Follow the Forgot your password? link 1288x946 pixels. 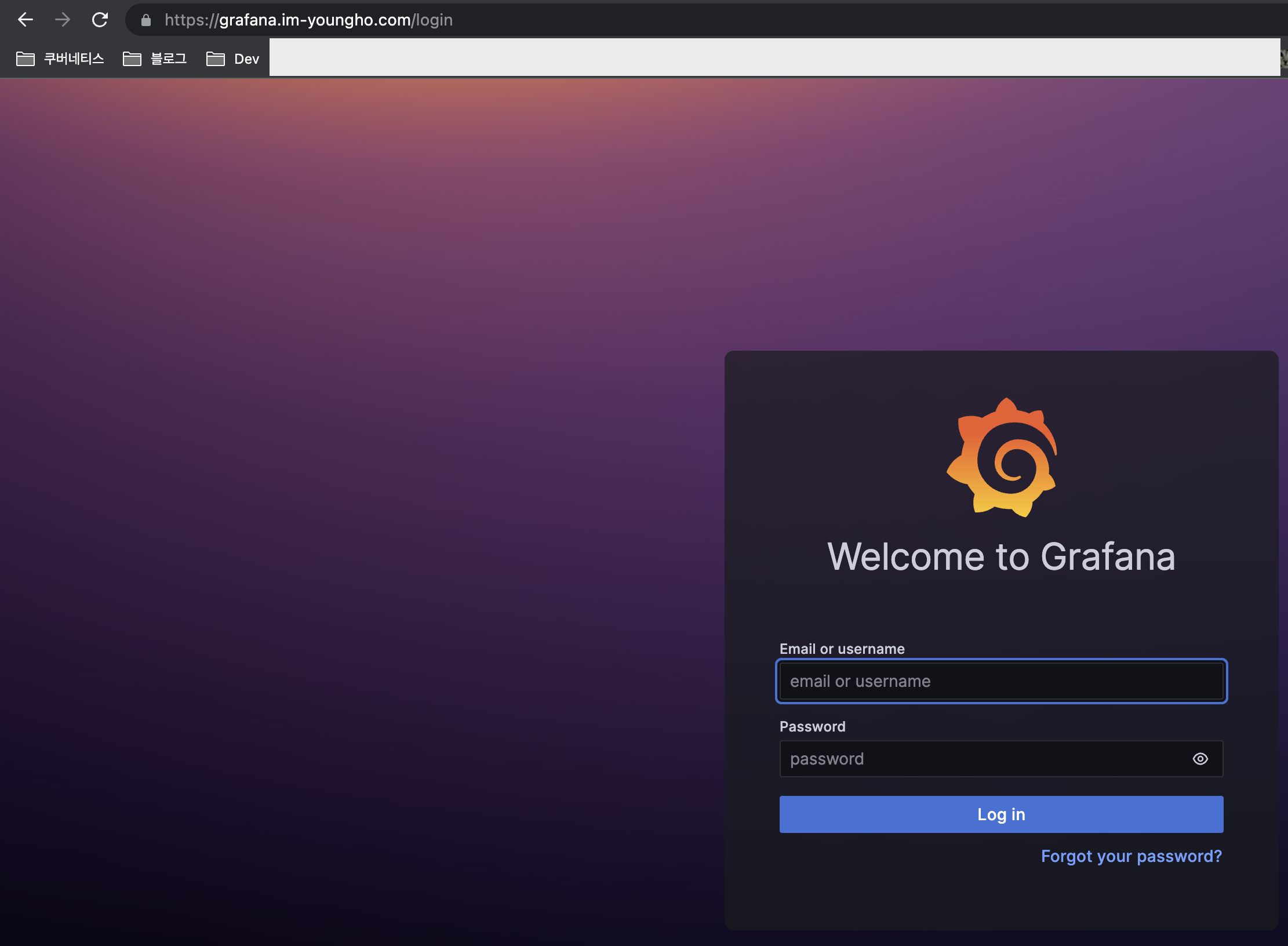click(x=1131, y=856)
